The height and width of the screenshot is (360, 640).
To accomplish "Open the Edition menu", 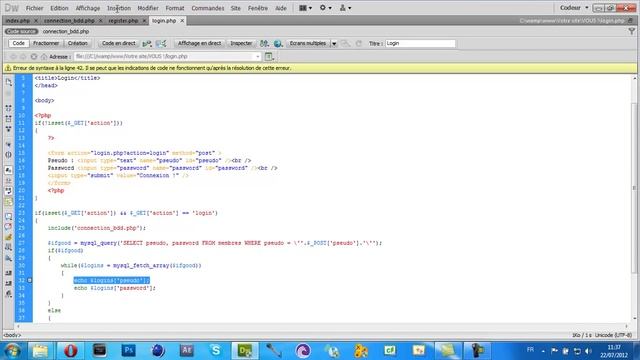I will [x=59, y=8].
